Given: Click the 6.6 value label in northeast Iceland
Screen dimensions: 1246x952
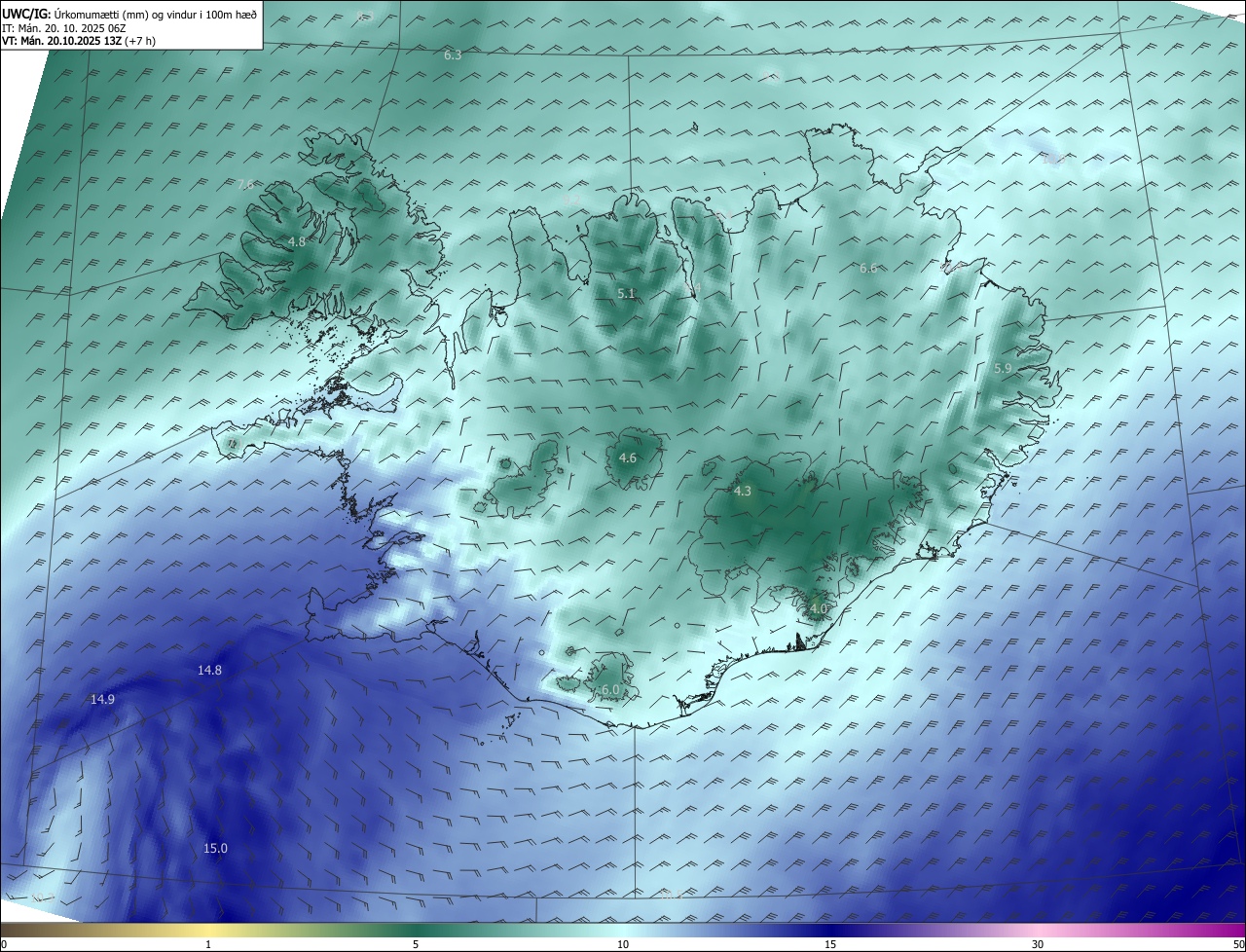Looking at the screenshot, I should [x=868, y=268].
